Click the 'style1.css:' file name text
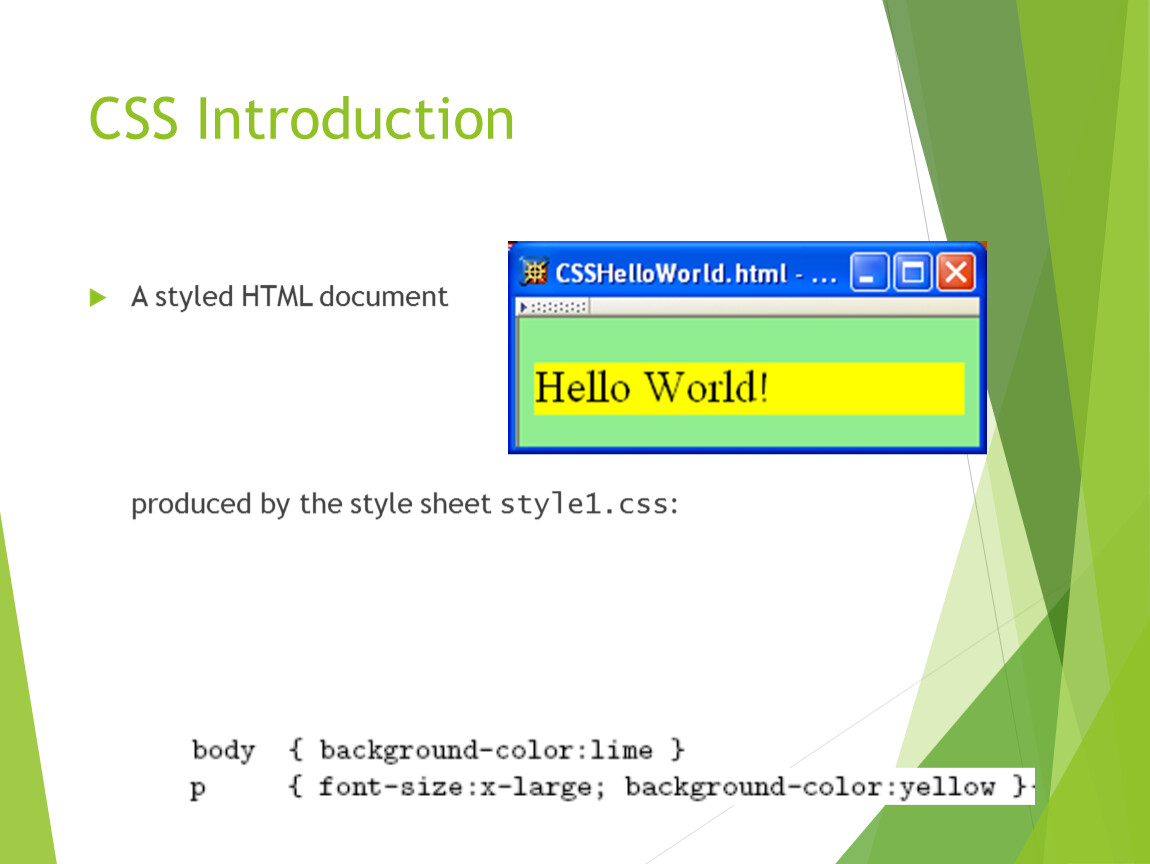The height and width of the screenshot is (864, 1150). 589,505
